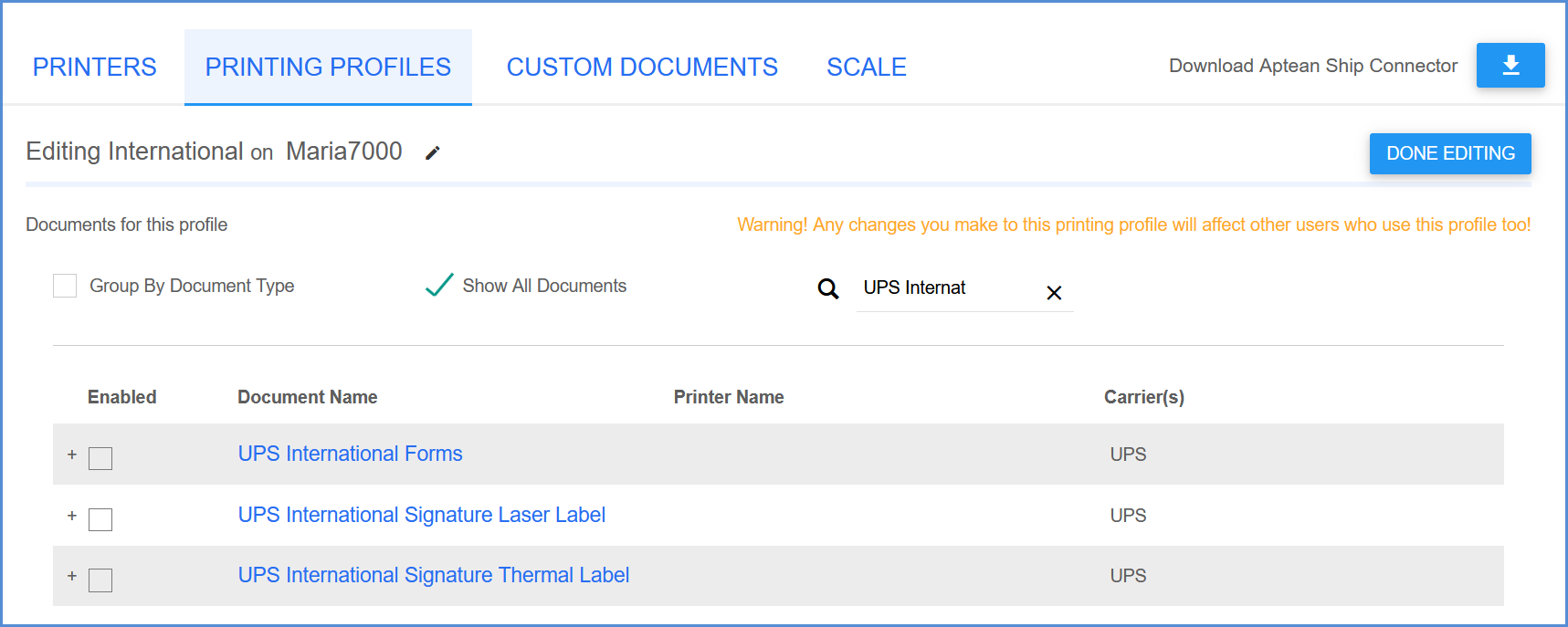Image resolution: width=1568 pixels, height=627 pixels.
Task: Select the PRINTING PROFILES tab
Action: click(328, 66)
